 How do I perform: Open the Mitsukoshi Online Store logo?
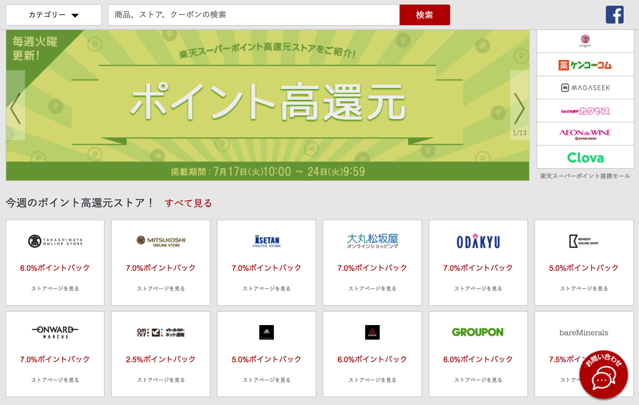click(161, 241)
